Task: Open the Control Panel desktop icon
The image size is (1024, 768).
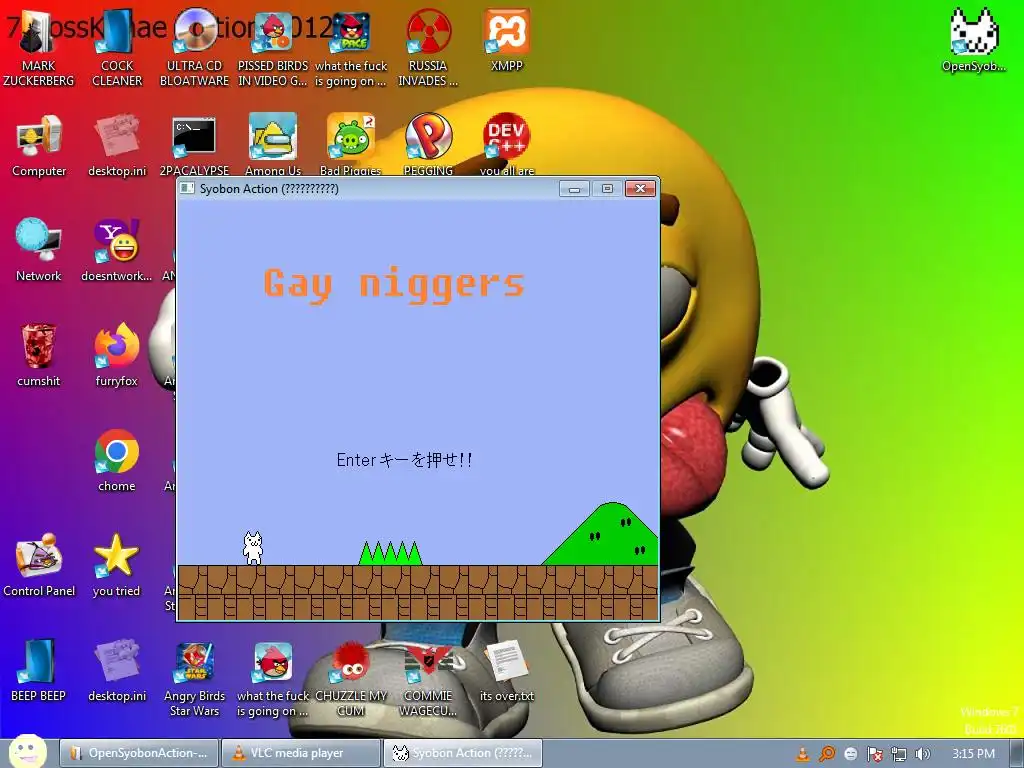Action: coord(39,565)
